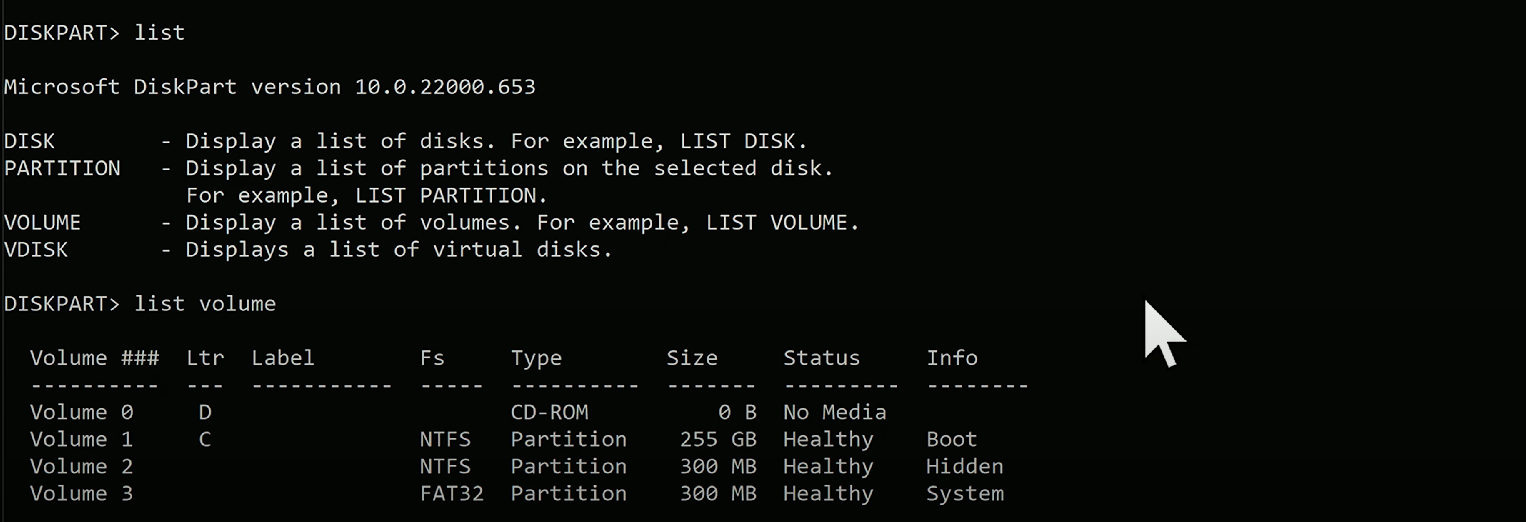
Task: Click the 'Volume ###' column header
Action: 94,358
